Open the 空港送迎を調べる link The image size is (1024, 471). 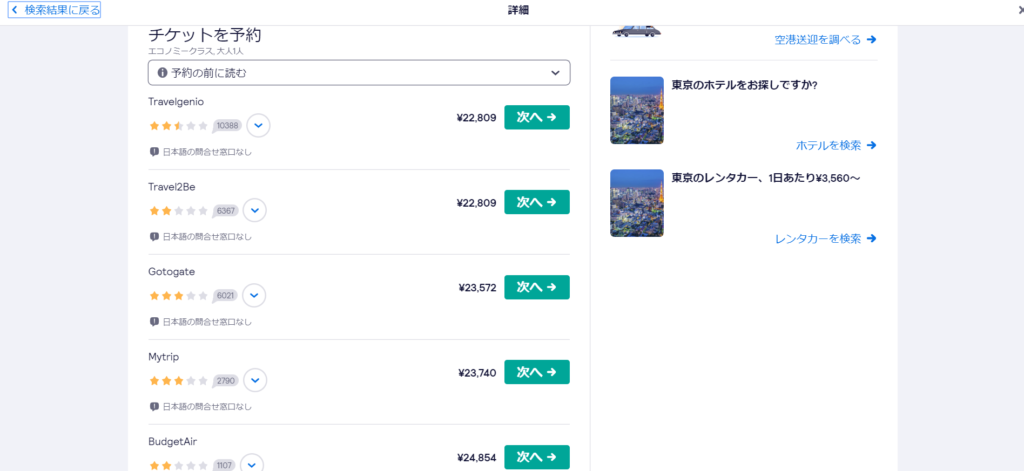pos(825,40)
